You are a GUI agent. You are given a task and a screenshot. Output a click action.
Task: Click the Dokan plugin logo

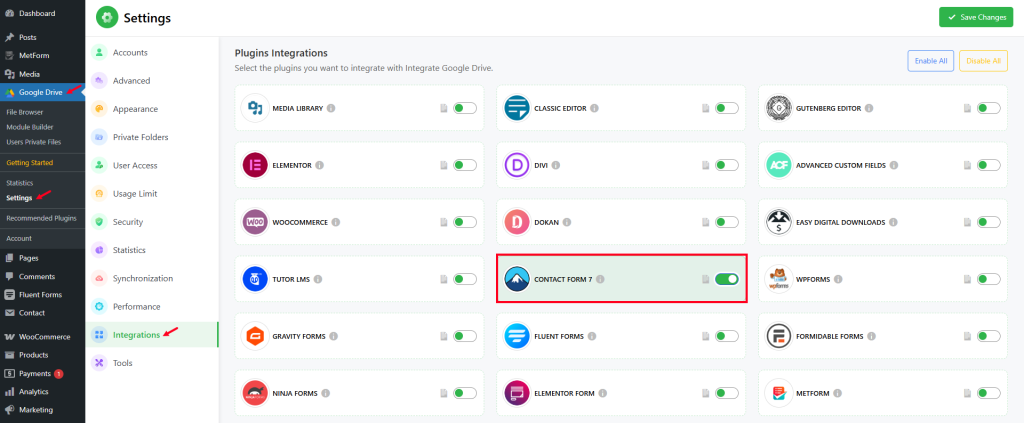pyautogui.click(x=517, y=222)
